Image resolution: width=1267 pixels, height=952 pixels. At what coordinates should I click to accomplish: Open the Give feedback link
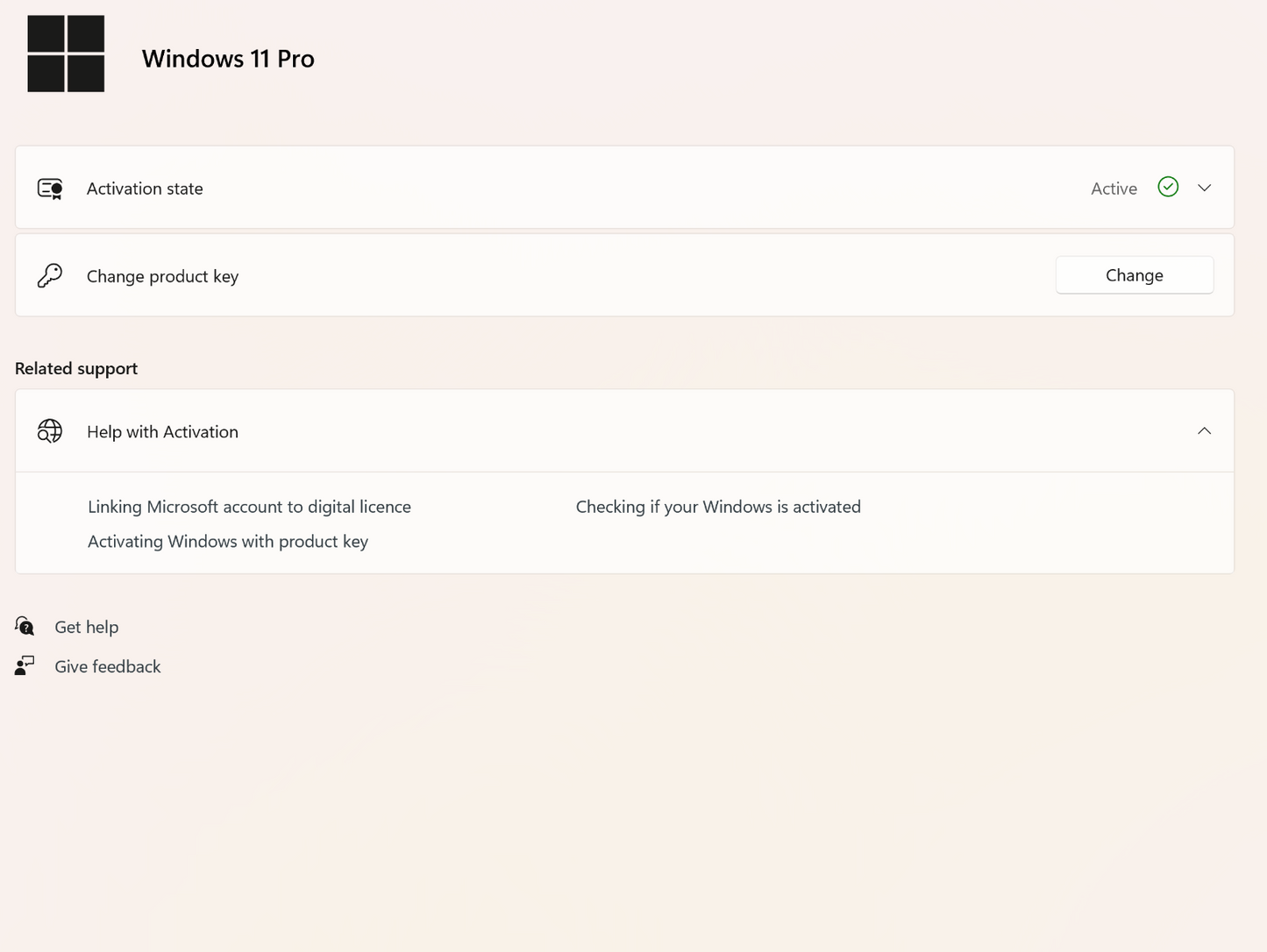click(x=108, y=666)
